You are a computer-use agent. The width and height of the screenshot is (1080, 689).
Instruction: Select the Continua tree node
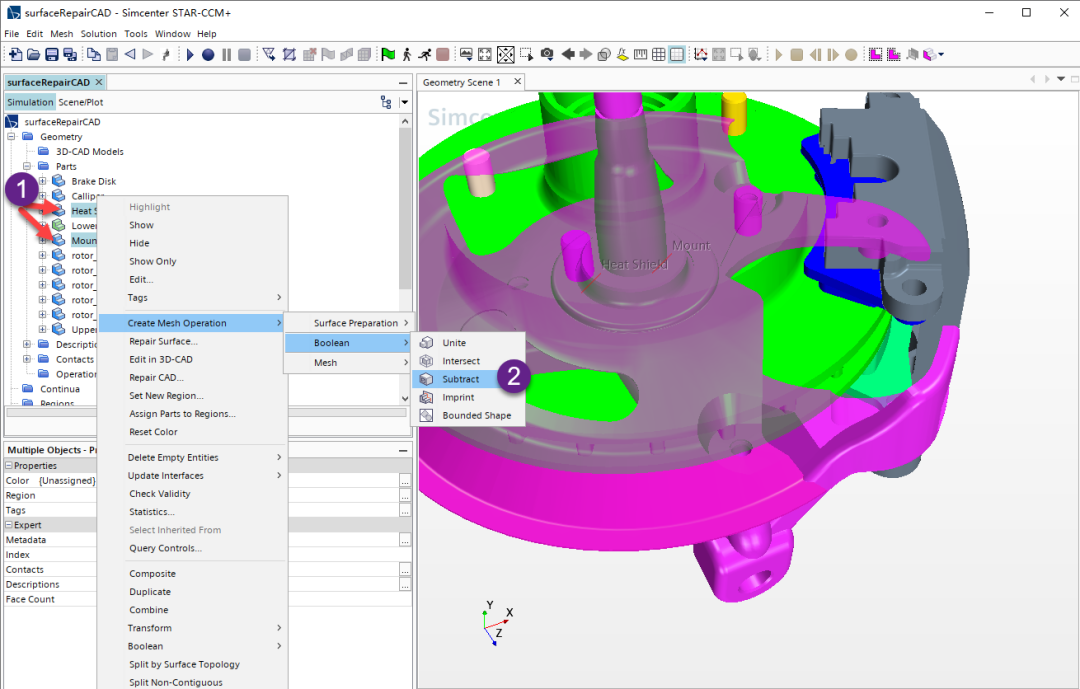pyautogui.click(x=60, y=389)
